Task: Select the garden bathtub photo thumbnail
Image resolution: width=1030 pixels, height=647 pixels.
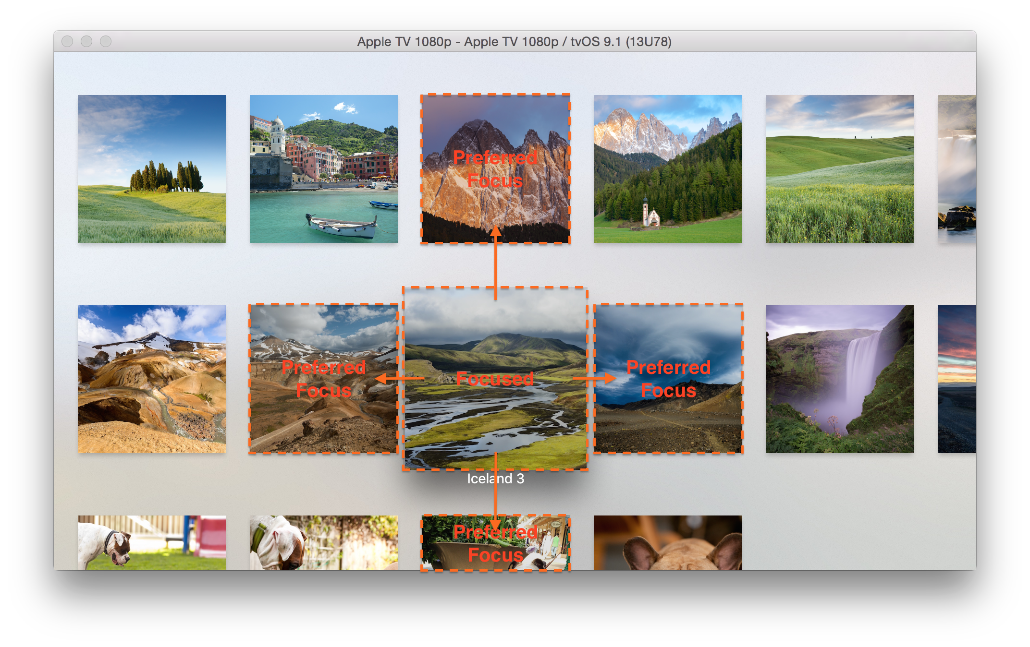Action: 495,543
